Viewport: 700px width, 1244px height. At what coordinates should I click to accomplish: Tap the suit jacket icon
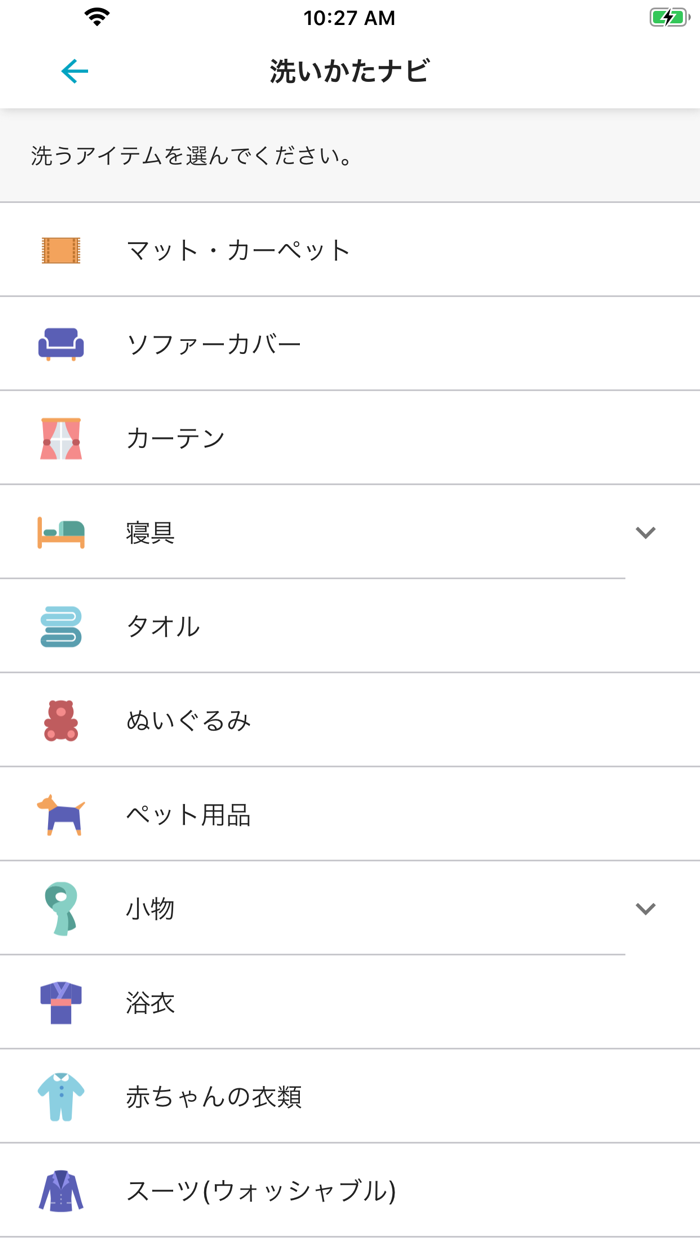tap(61, 1191)
